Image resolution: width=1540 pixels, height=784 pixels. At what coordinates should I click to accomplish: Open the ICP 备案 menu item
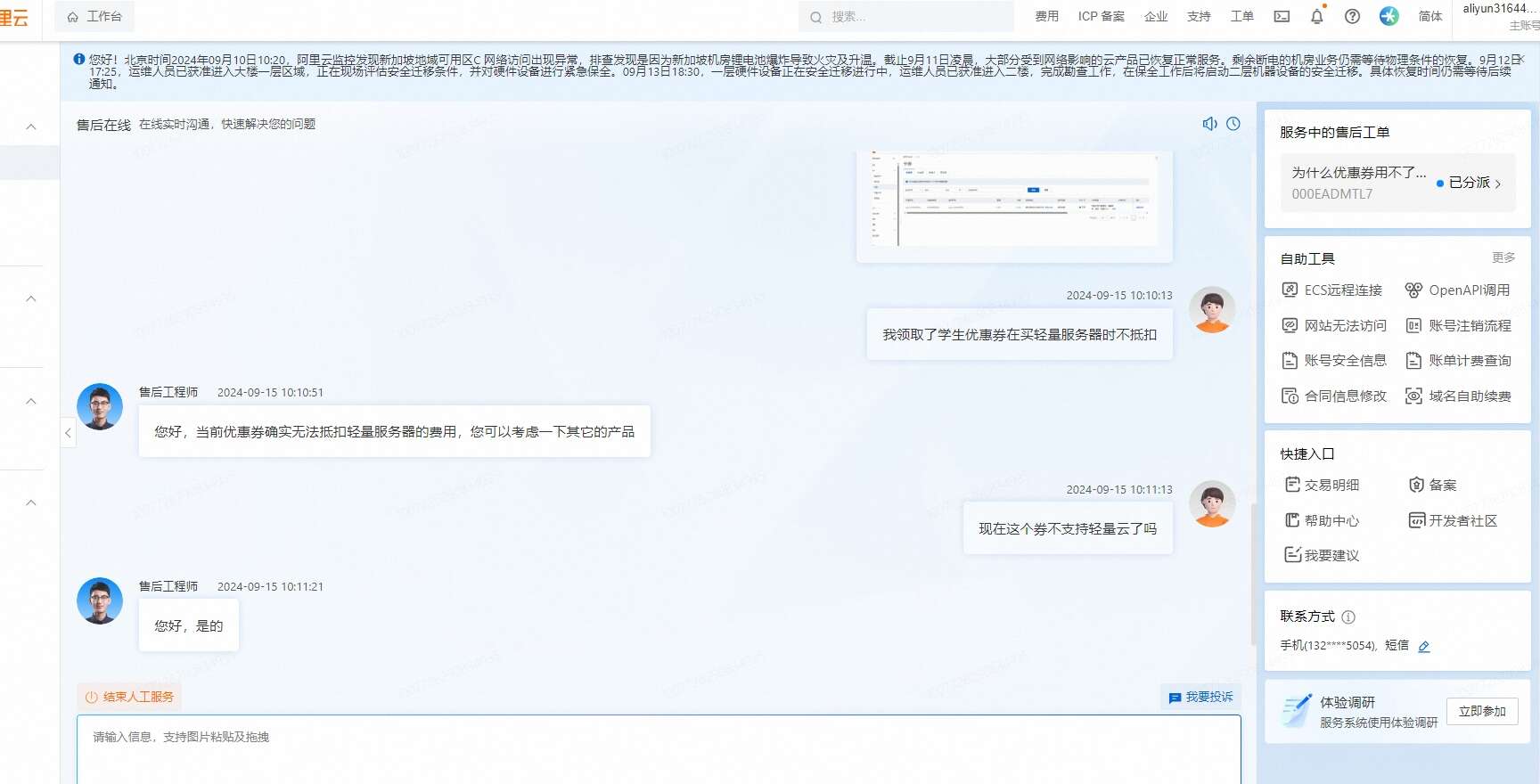(x=1101, y=16)
